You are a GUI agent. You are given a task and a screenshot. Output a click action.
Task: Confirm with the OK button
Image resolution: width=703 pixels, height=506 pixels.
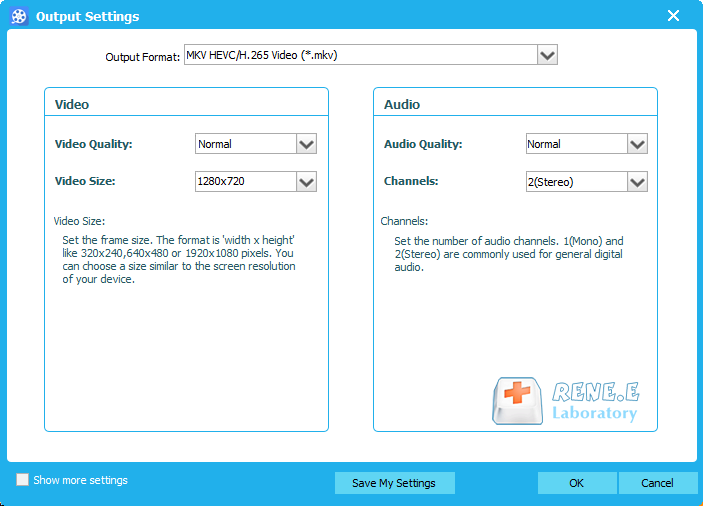coord(577,483)
